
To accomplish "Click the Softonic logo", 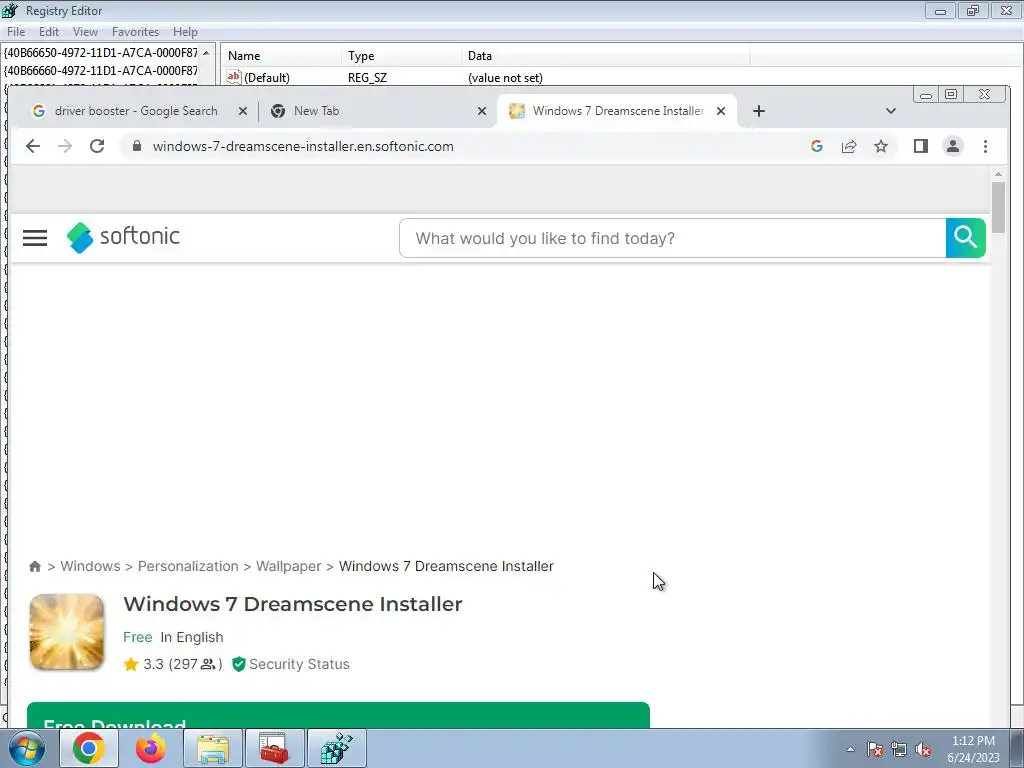I will [123, 237].
